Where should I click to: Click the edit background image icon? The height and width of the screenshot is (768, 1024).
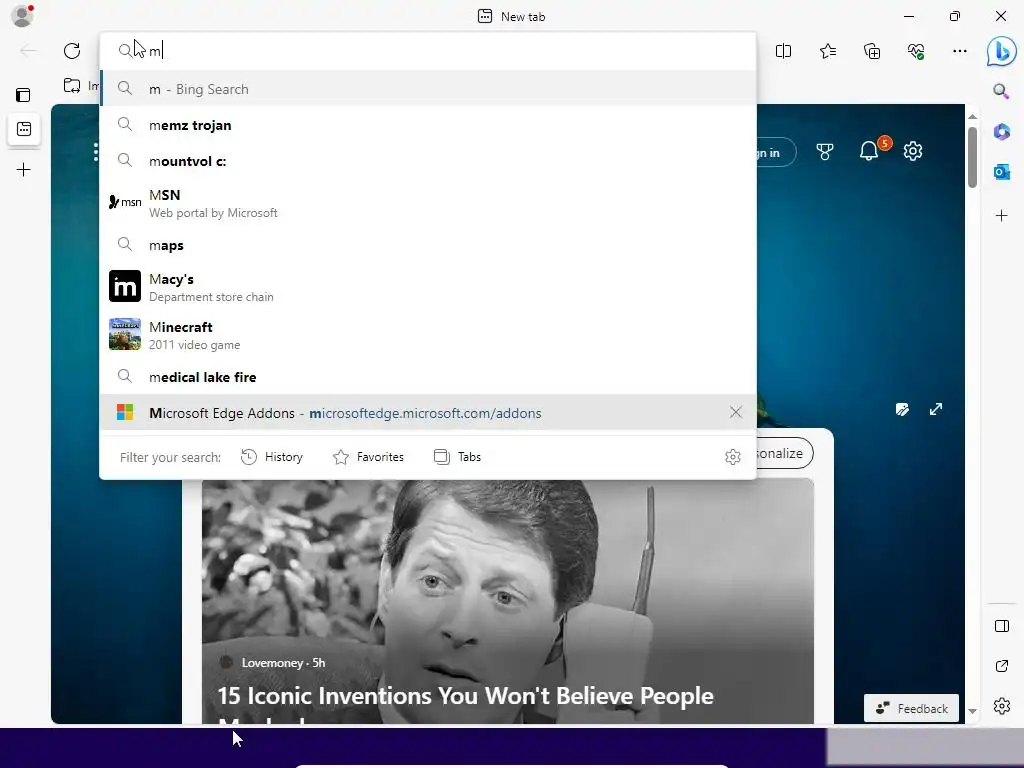point(902,409)
